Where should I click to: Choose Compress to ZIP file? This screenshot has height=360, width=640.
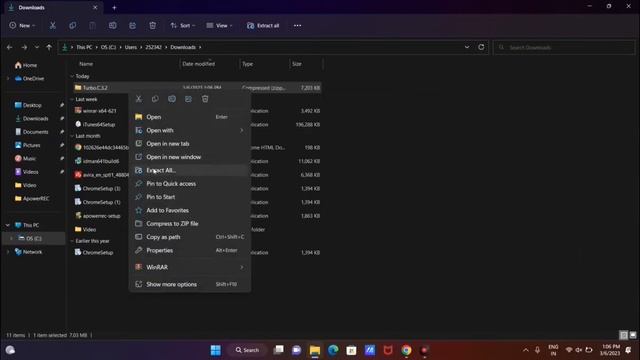click(x=189, y=224)
